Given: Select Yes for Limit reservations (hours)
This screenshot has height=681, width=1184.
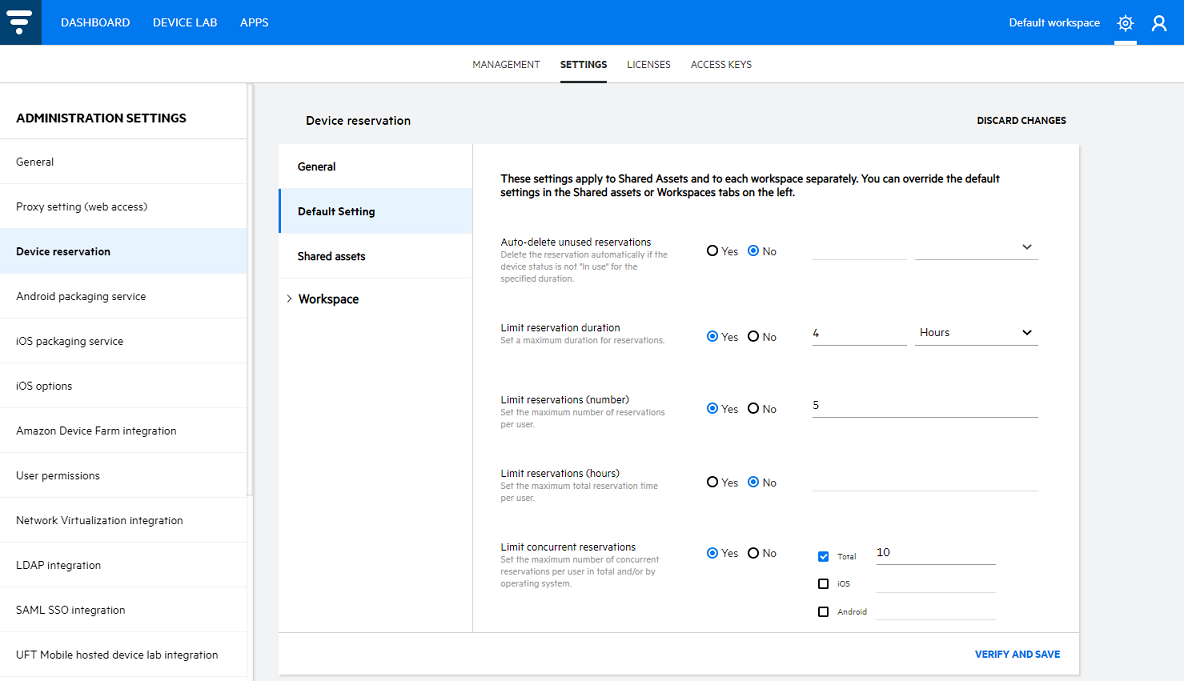Looking at the screenshot, I should [x=713, y=482].
